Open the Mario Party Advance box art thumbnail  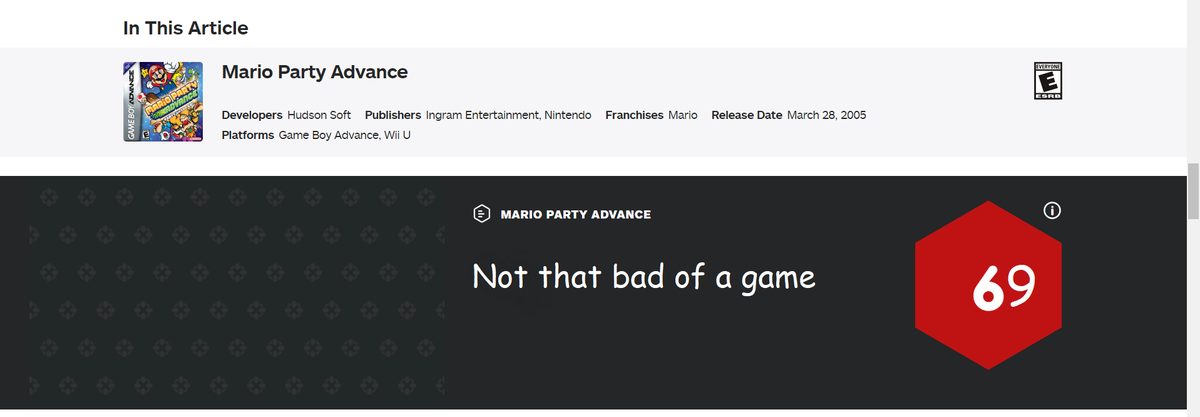pos(163,101)
